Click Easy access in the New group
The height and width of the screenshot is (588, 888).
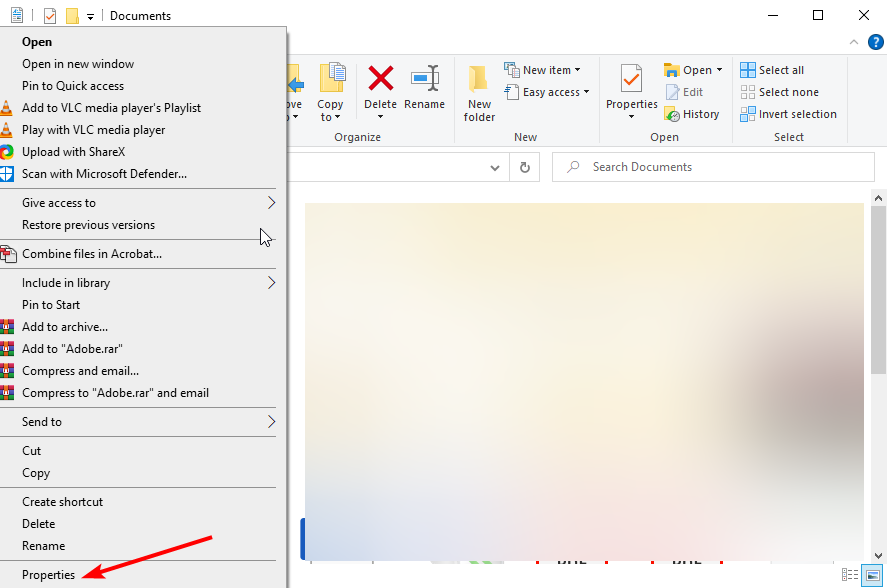click(x=547, y=92)
